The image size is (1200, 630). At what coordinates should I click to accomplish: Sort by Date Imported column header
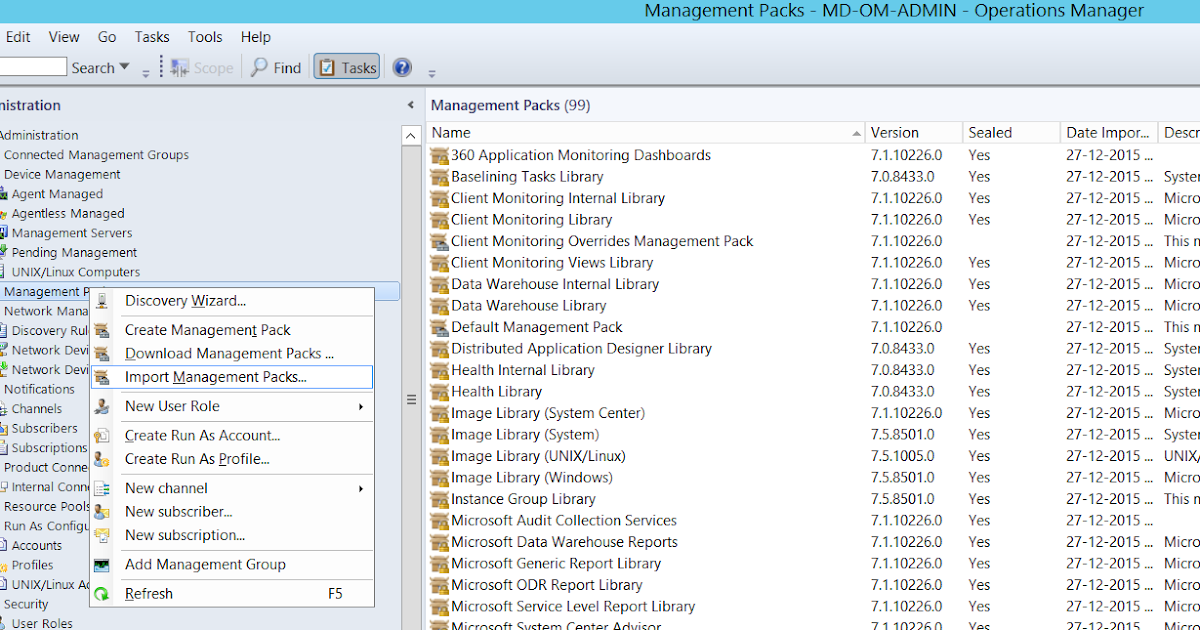tap(1109, 132)
